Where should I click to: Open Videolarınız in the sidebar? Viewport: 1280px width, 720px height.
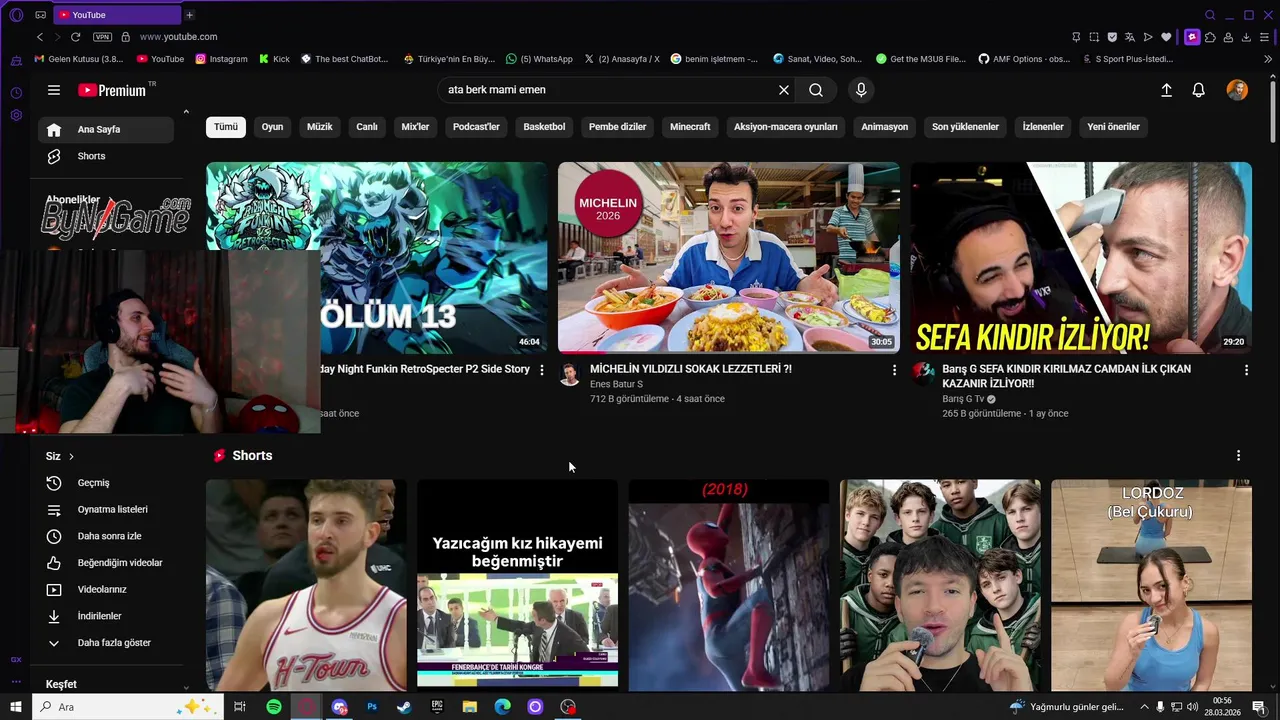tap(106, 589)
